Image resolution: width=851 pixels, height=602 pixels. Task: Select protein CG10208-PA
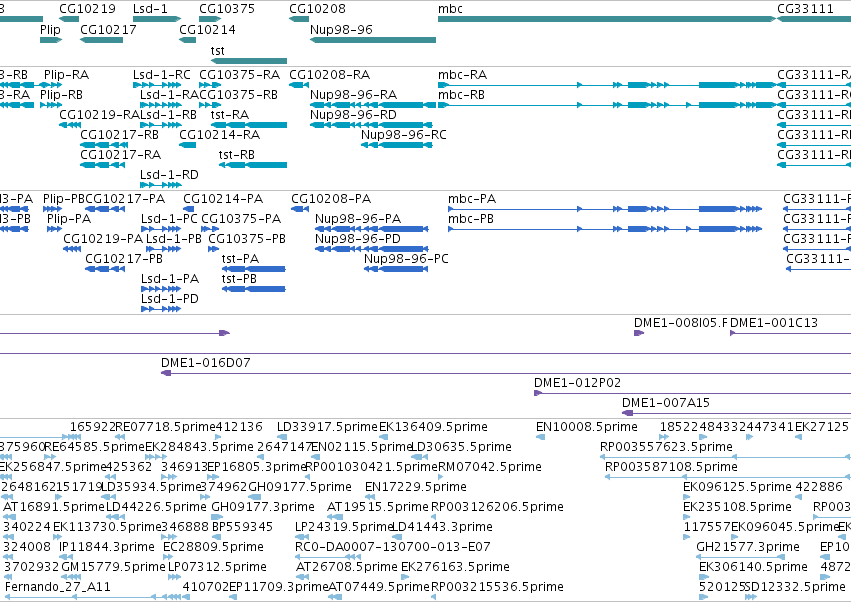300,209
